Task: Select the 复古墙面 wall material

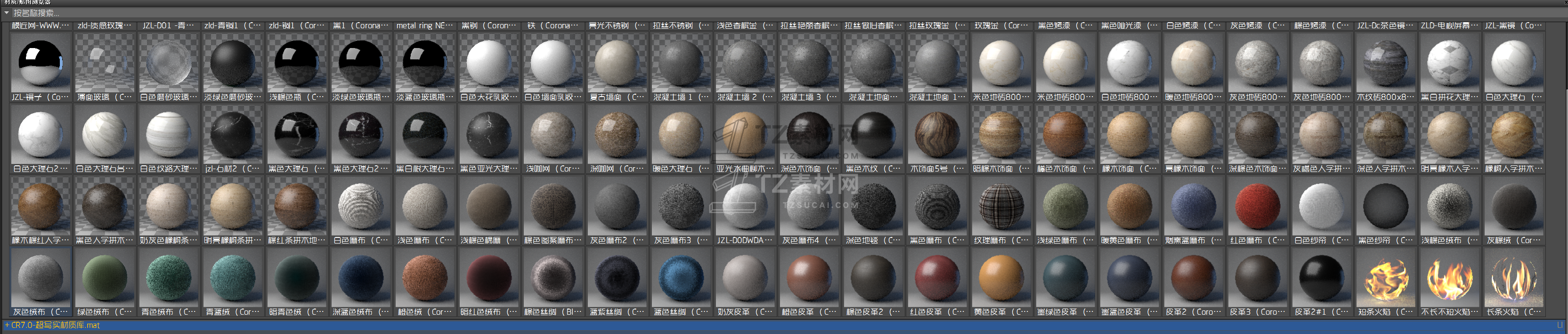Action: (617, 63)
